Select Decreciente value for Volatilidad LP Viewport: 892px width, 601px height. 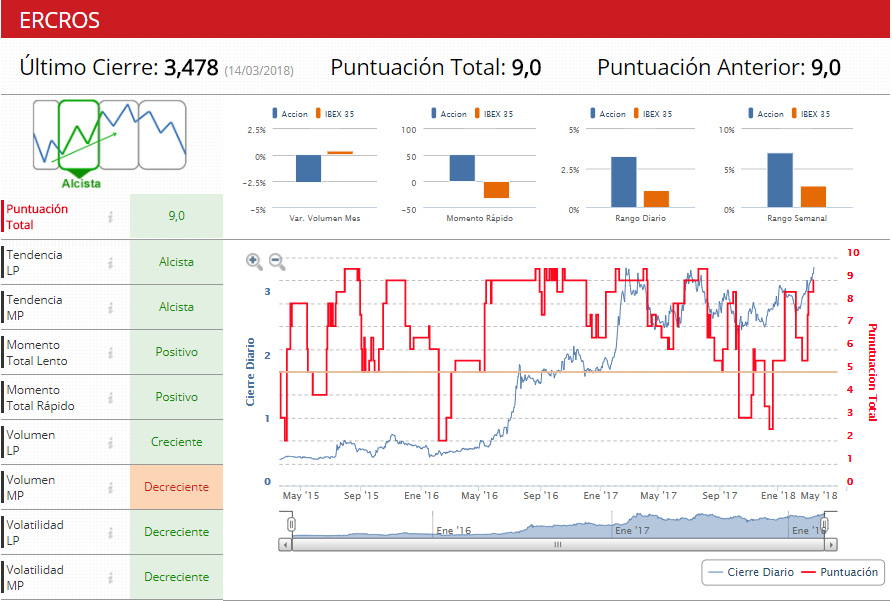click(x=176, y=532)
